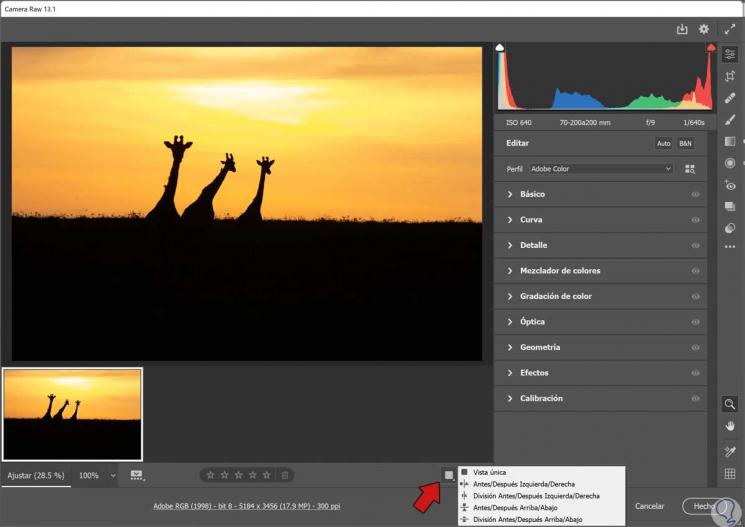Select the giraffe filmstrip thumbnail
Screen dimensions: 745x527
[73, 413]
